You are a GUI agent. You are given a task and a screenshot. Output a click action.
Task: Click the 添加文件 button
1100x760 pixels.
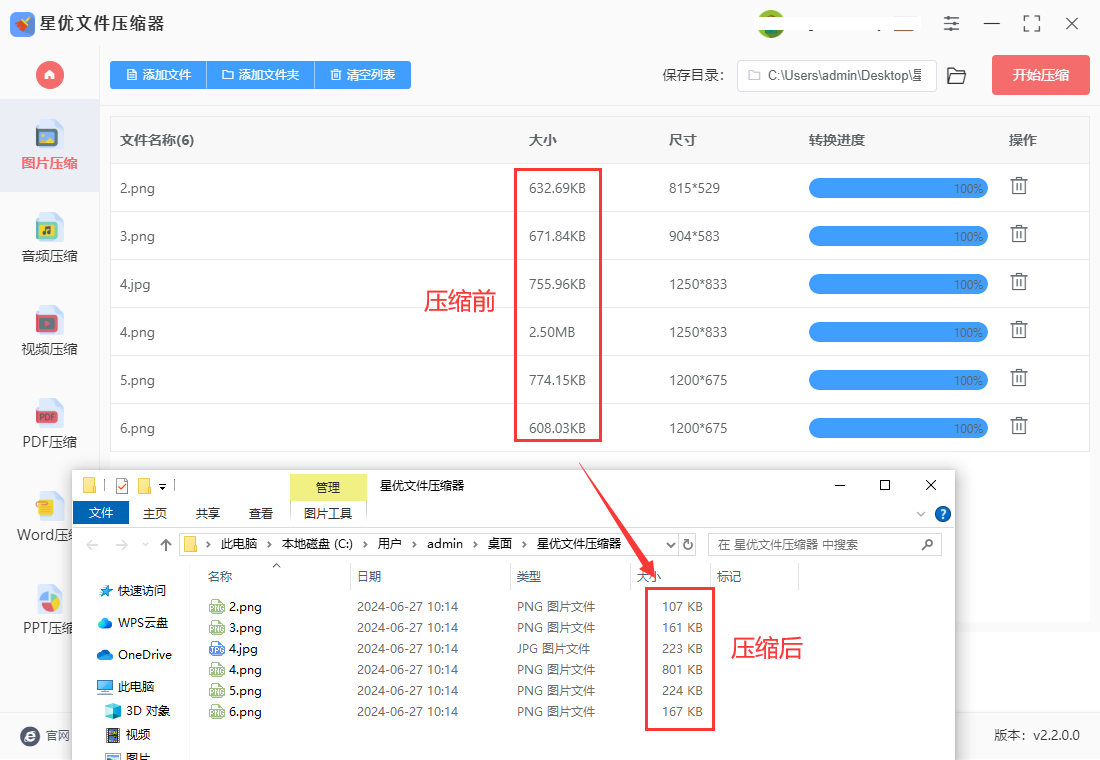click(x=158, y=75)
